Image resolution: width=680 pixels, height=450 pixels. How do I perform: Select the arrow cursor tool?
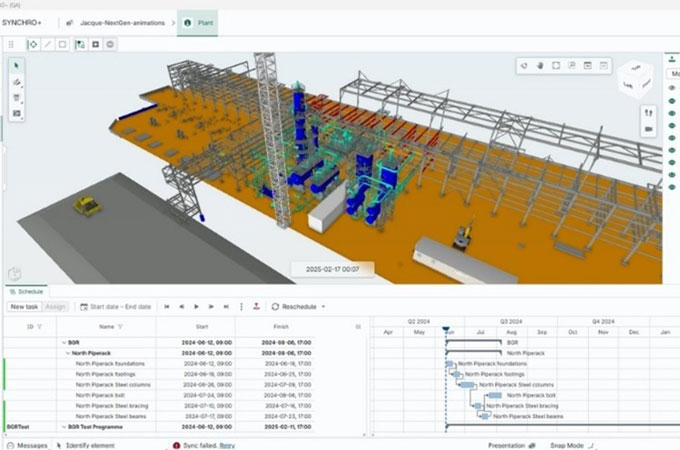tap(17, 66)
